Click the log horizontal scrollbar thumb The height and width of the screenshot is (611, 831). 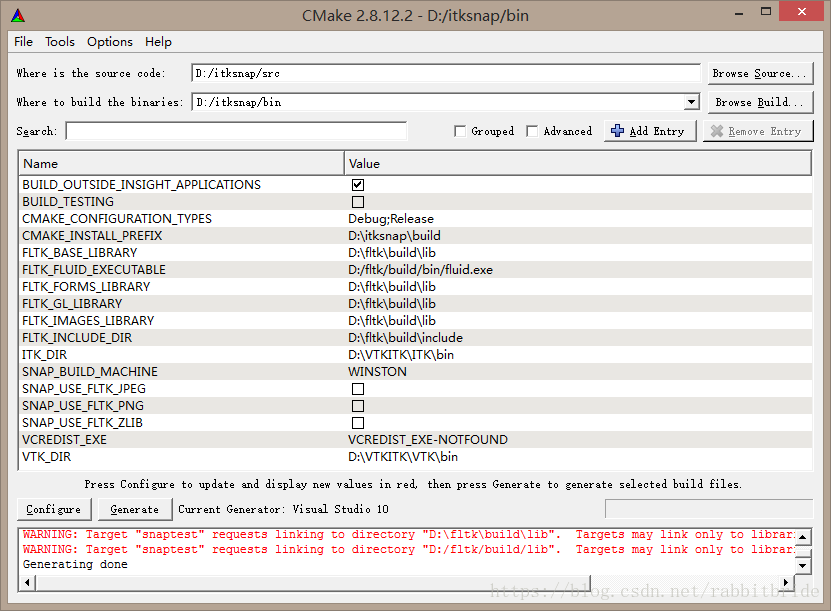click(x=313, y=583)
